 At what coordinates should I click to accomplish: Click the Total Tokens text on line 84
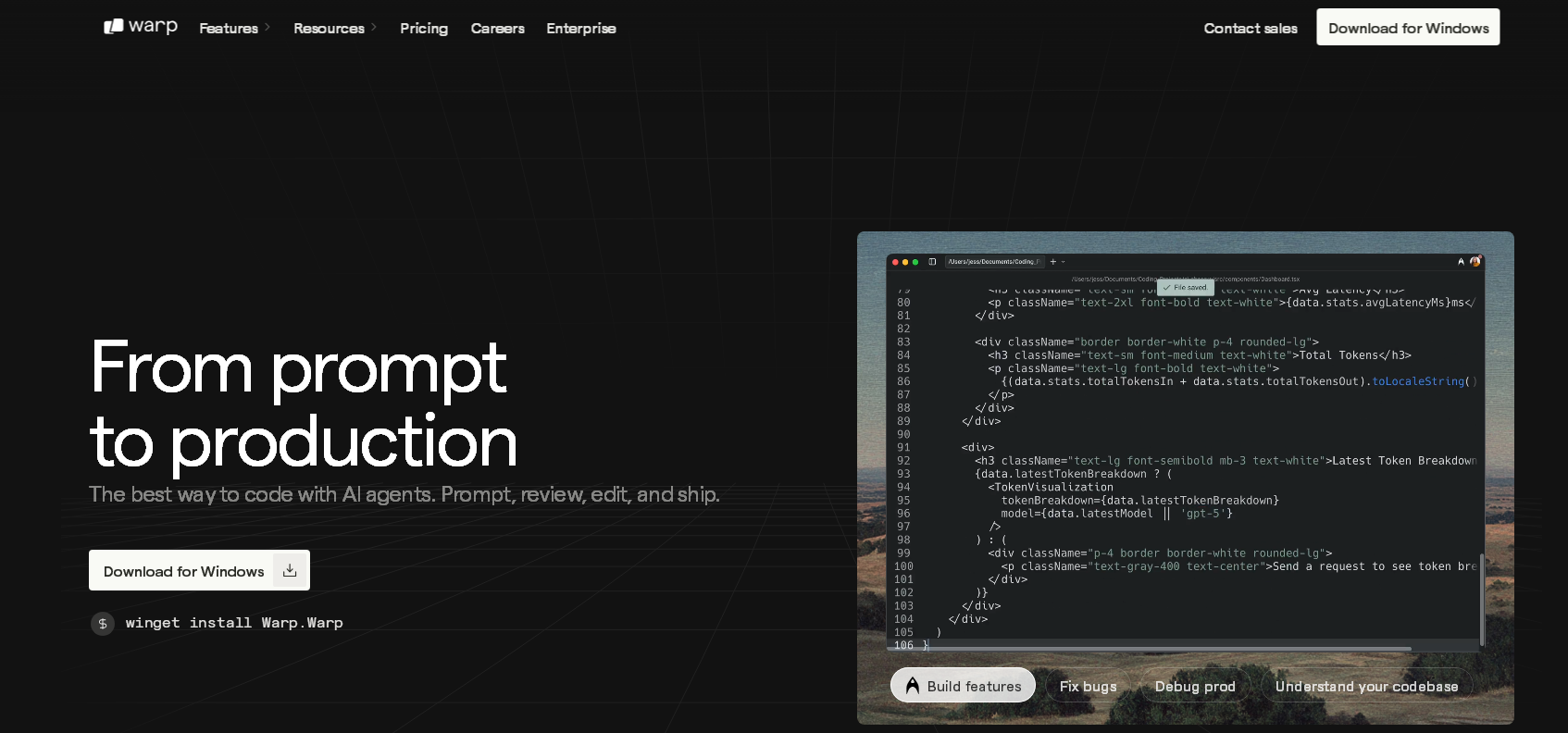(1338, 355)
